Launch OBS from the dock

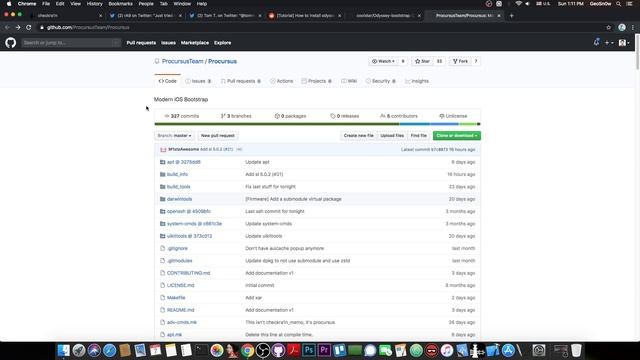pyautogui.click(x=262, y=350)
